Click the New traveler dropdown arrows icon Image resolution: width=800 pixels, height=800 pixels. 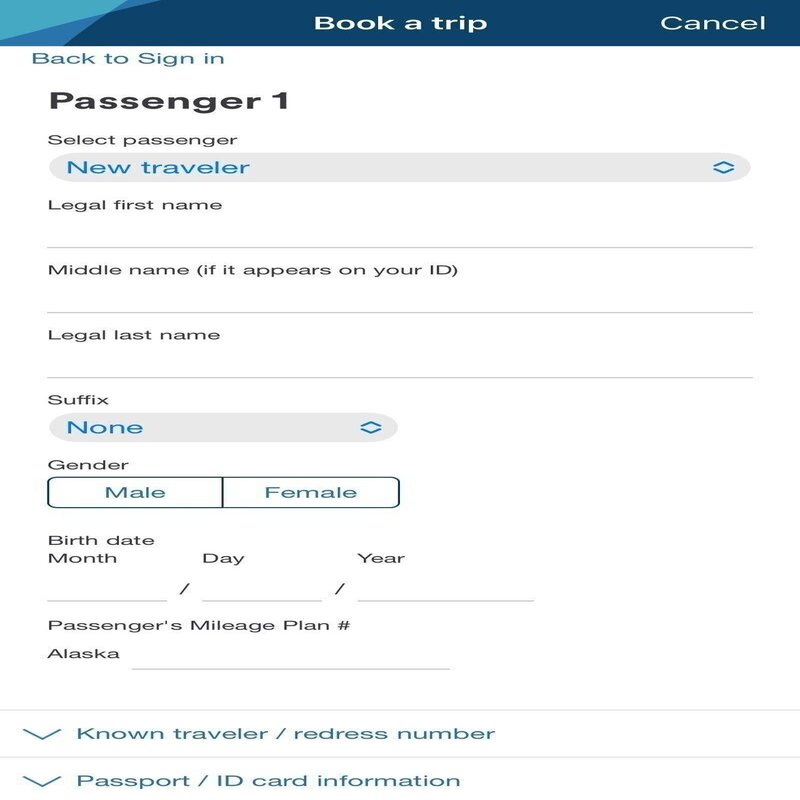click(723, 168)
